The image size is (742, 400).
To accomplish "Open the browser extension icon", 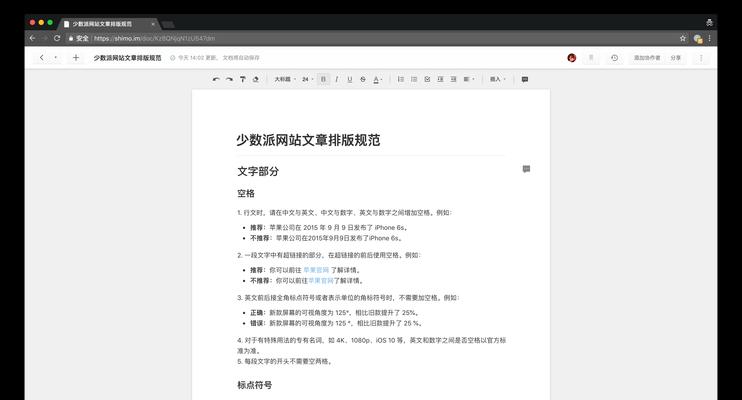I will [698, 39].
